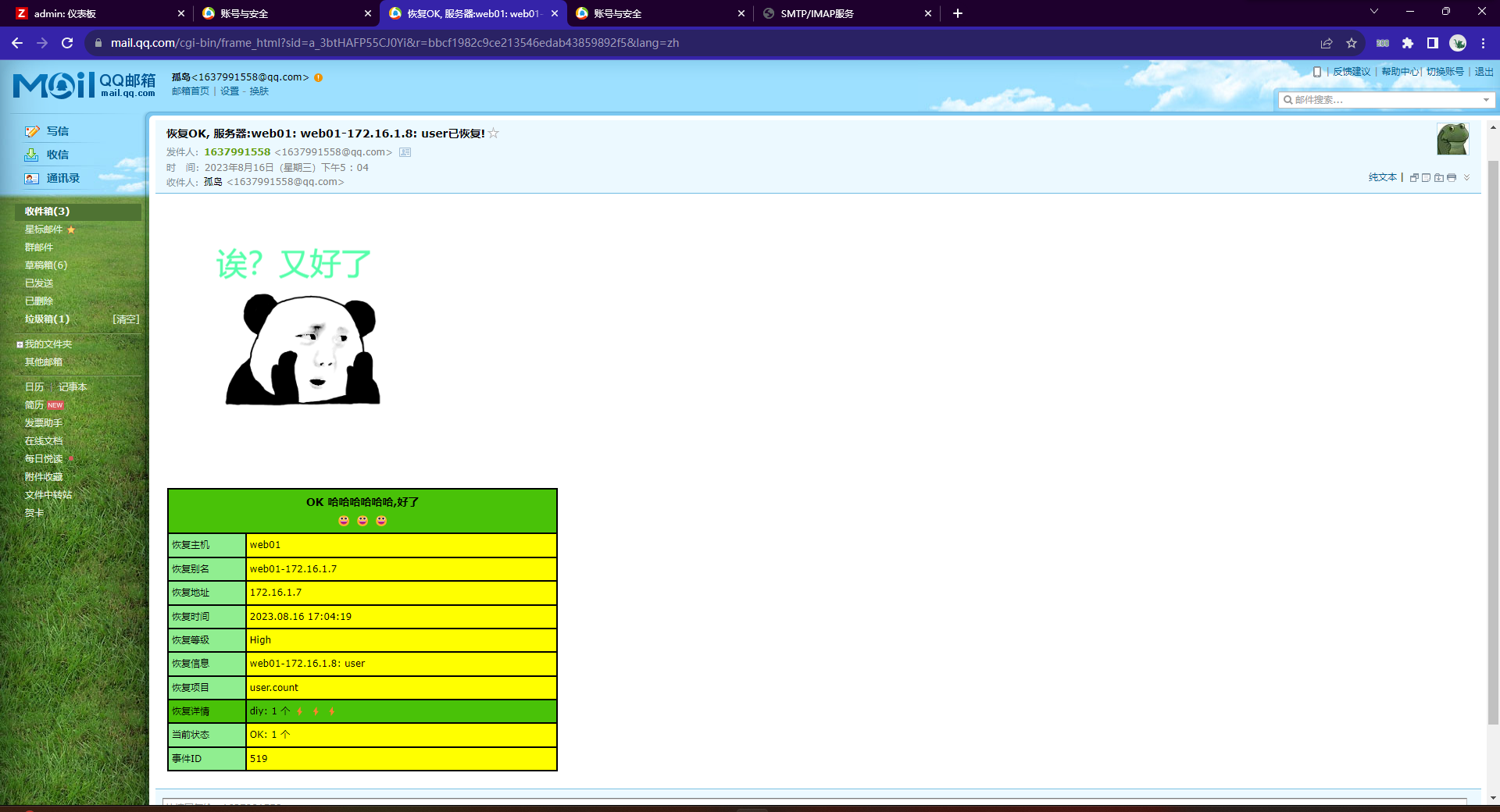Open 草稿箱(6) folder
Image resolution: width=1500 pixels, height=812 pixels.
coord(46,265)
